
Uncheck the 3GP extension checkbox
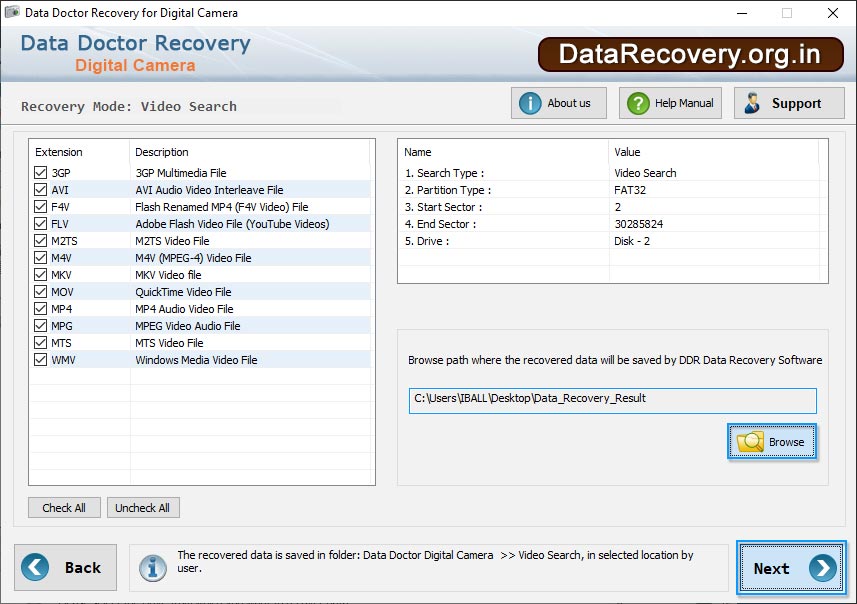tap(40, 173)
